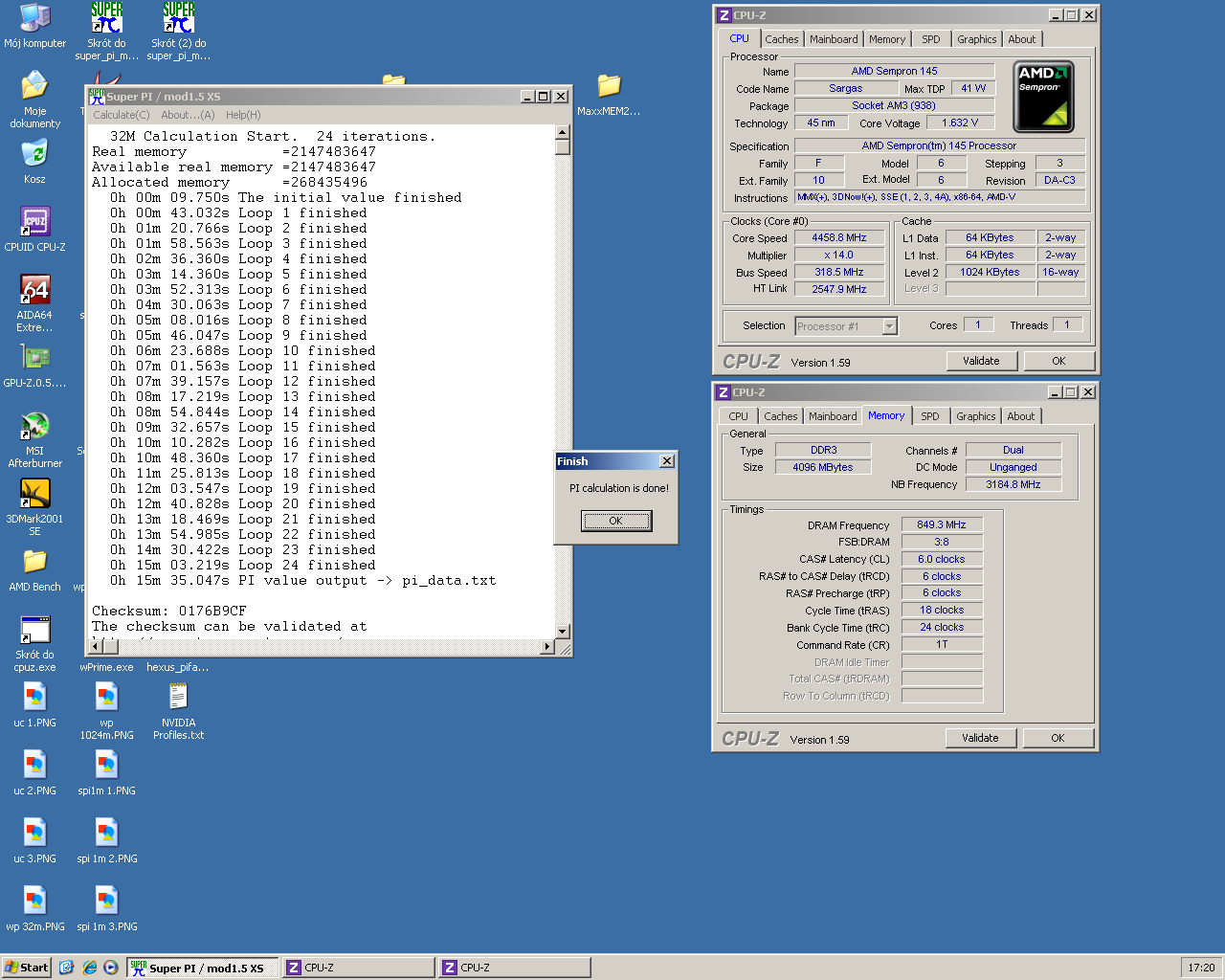Open About tab in top CPU-Z
The image size is (1225, 980).
[1022, 39]
